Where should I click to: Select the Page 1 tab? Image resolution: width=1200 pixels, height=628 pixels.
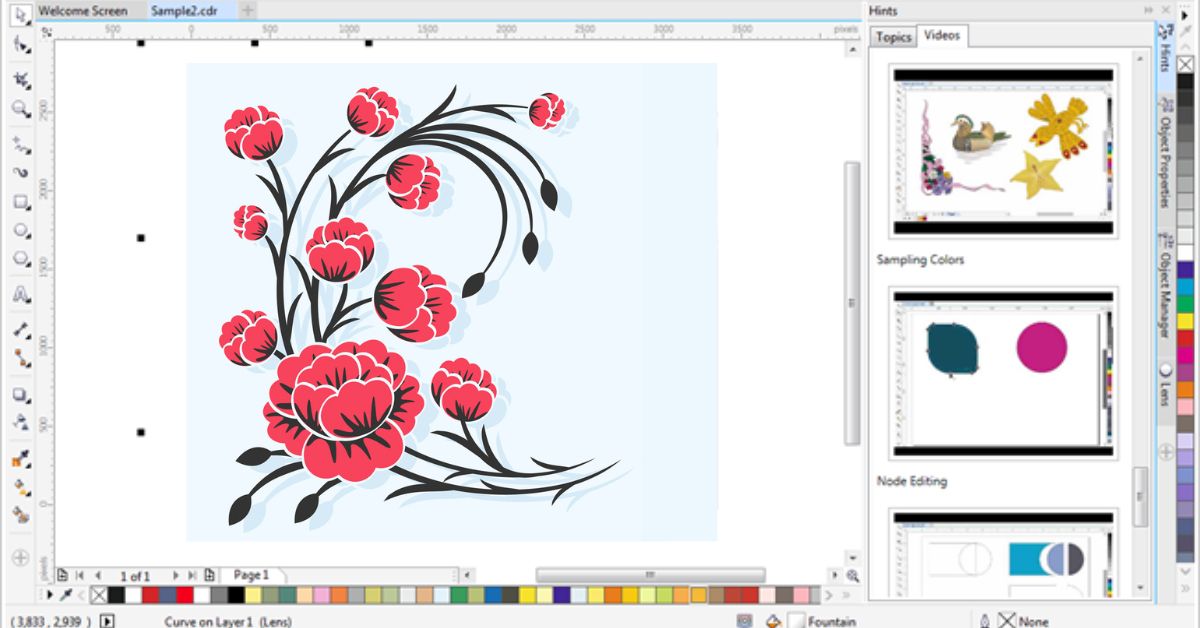pyautogui.click(x=251, y=575)
